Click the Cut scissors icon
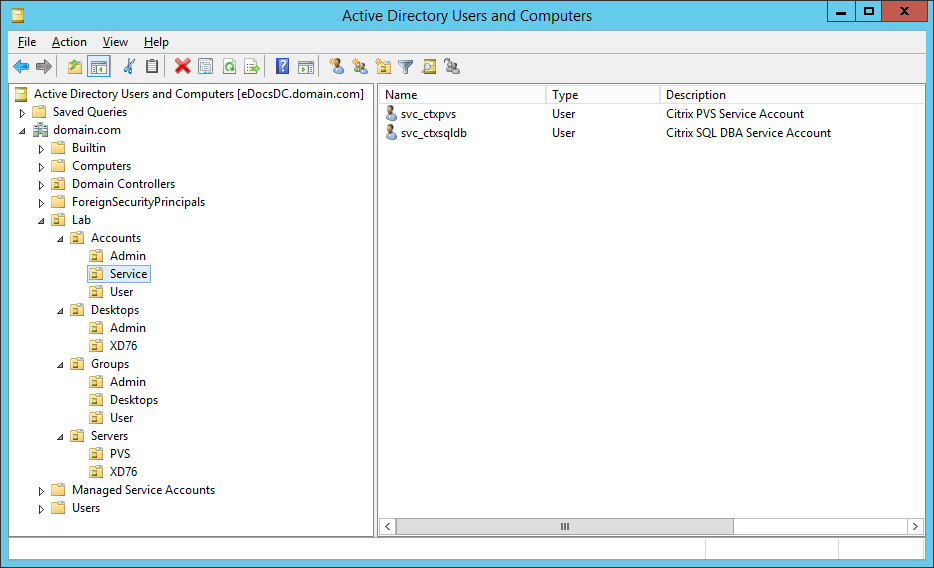Screen dimensions: 934x568 click(x=128, y=67)
